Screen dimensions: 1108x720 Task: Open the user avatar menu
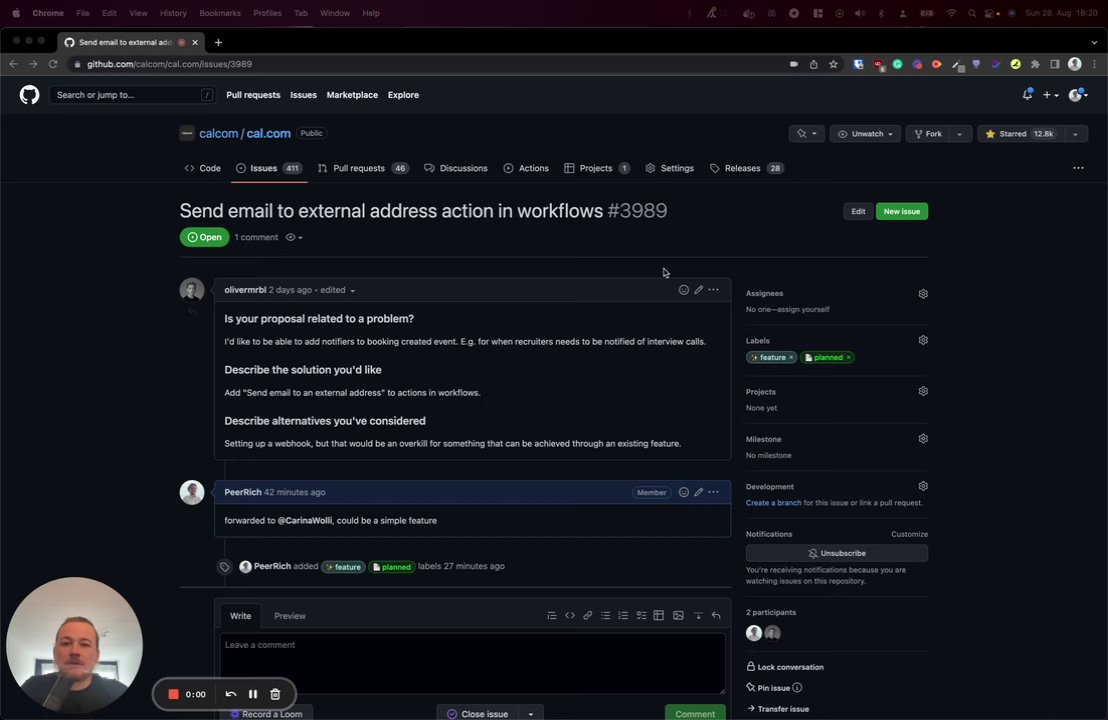coord(1078,95)
